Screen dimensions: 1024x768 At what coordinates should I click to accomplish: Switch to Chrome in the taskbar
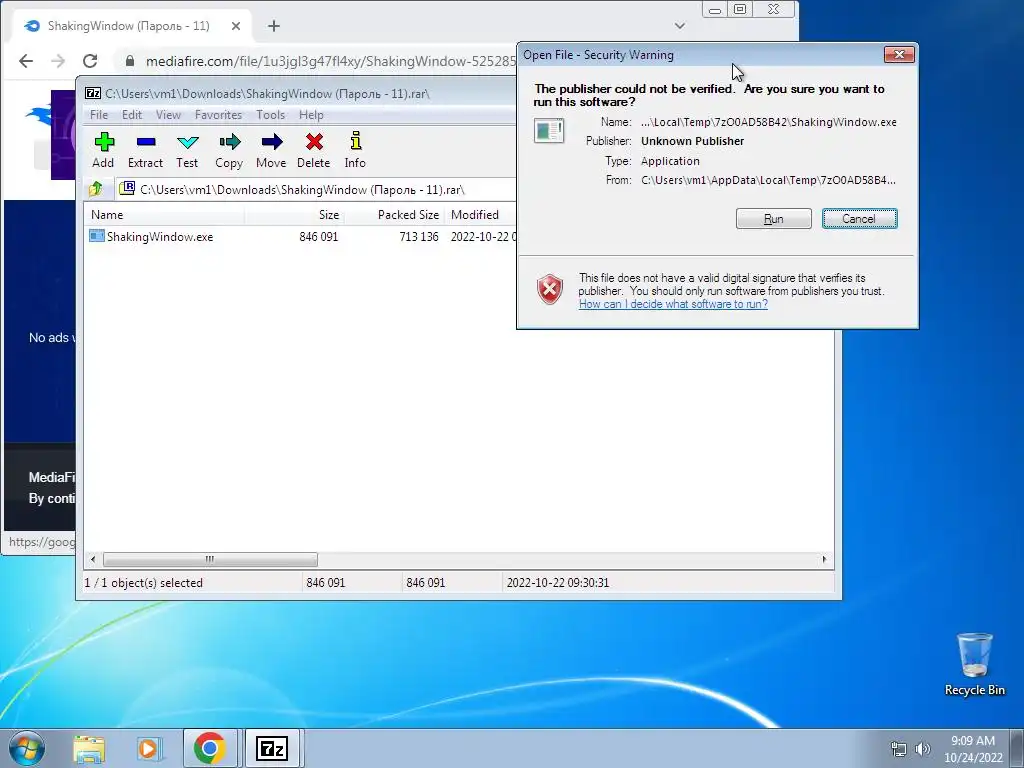pos(210,748)
